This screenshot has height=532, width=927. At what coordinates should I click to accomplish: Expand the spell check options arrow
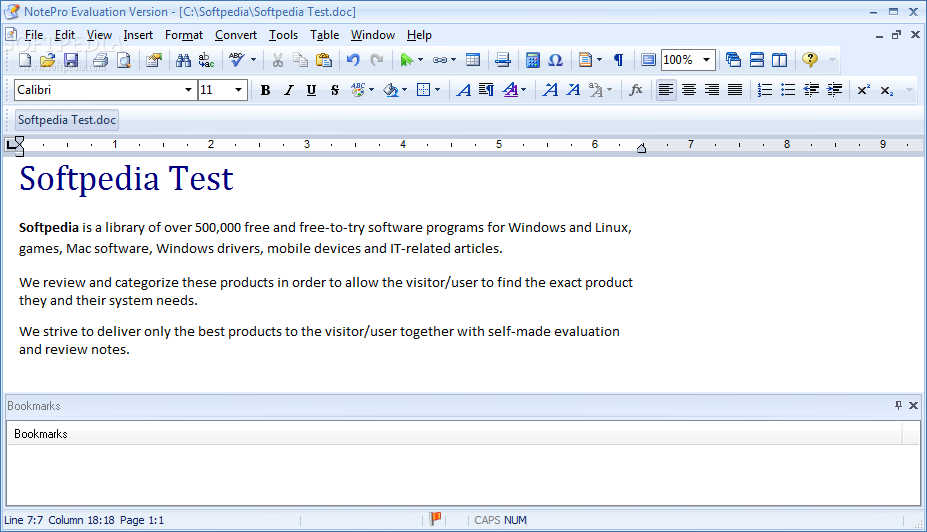(x=253, y=60)
